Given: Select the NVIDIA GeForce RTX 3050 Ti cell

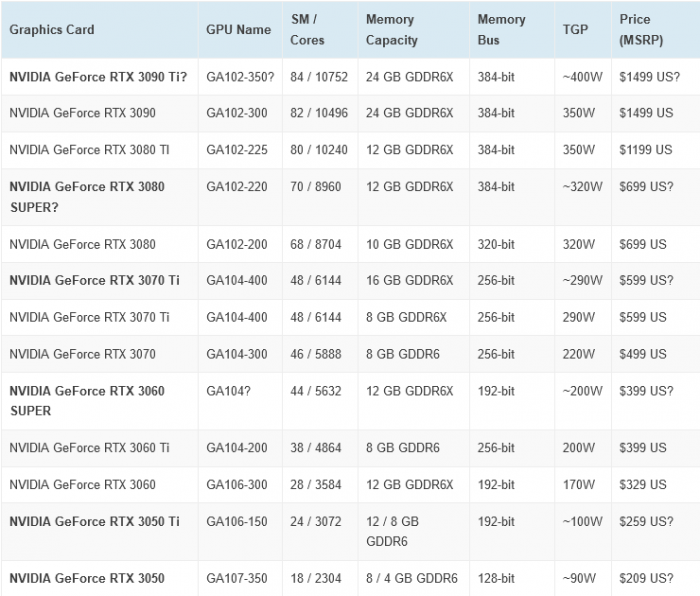Looking at the screenshot, I should (94, 522).
